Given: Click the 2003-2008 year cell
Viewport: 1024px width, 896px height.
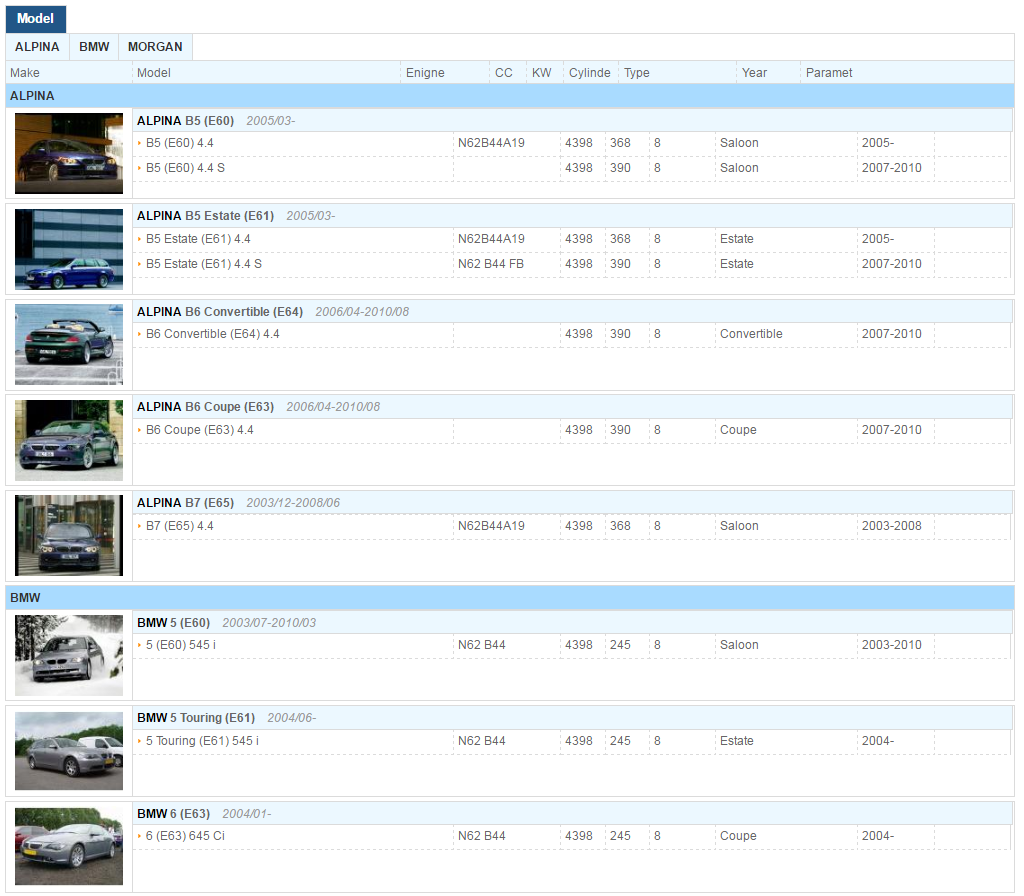Looking at the screenshot, I should tap(891, 526).
